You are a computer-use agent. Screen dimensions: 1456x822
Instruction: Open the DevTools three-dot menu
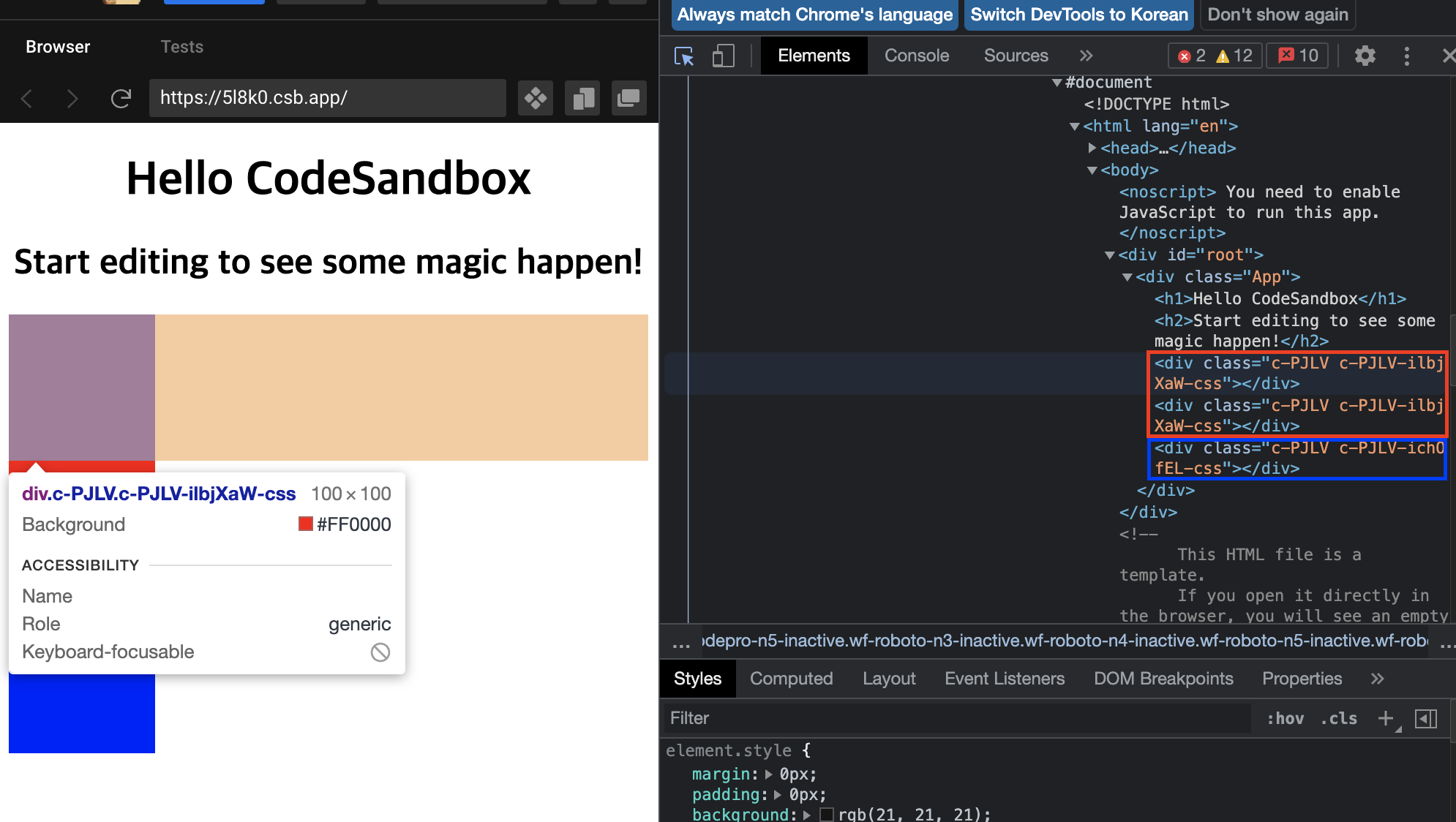tap(1406, 56)
